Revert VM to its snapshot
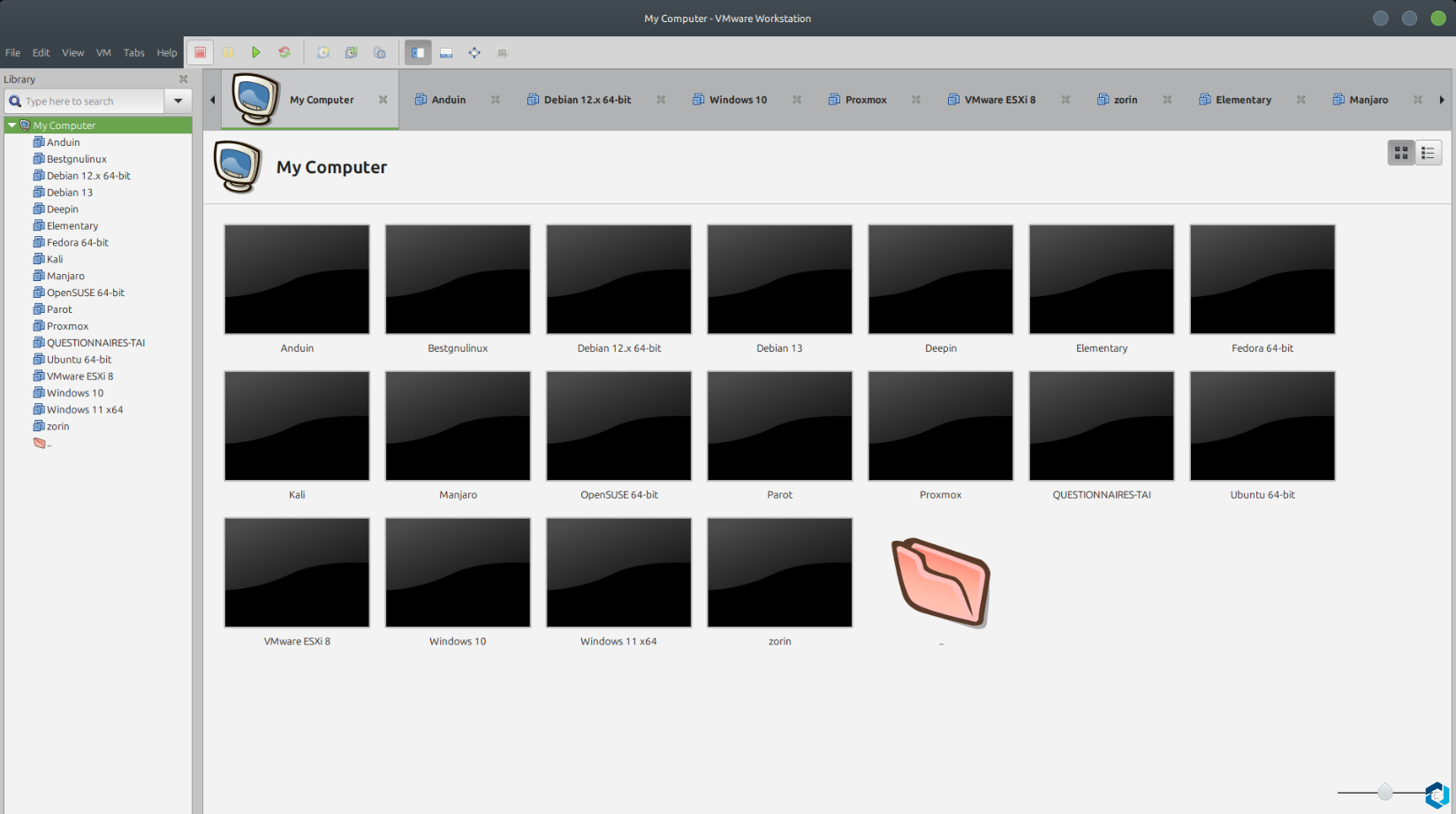 coord(351,52)
